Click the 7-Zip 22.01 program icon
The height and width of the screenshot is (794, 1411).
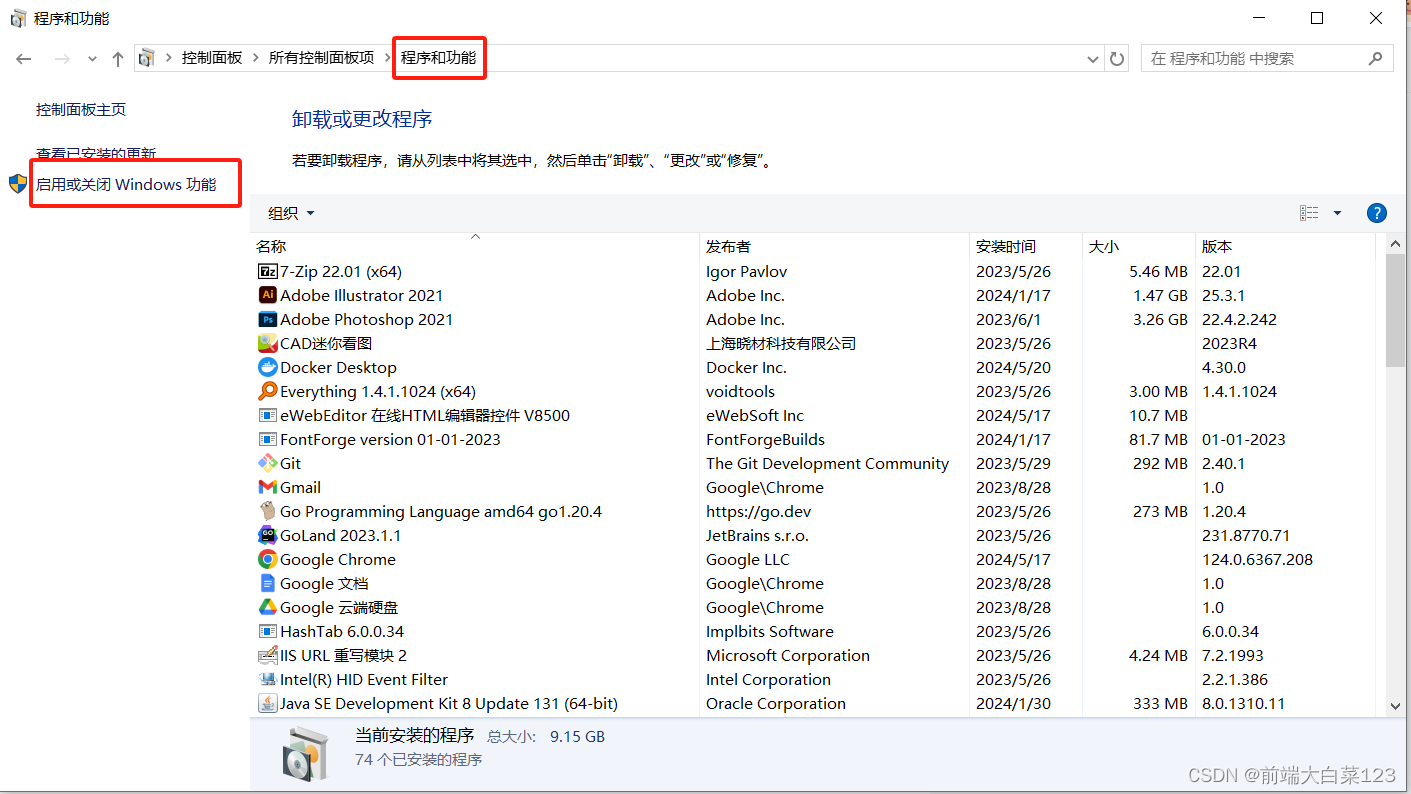267,271
